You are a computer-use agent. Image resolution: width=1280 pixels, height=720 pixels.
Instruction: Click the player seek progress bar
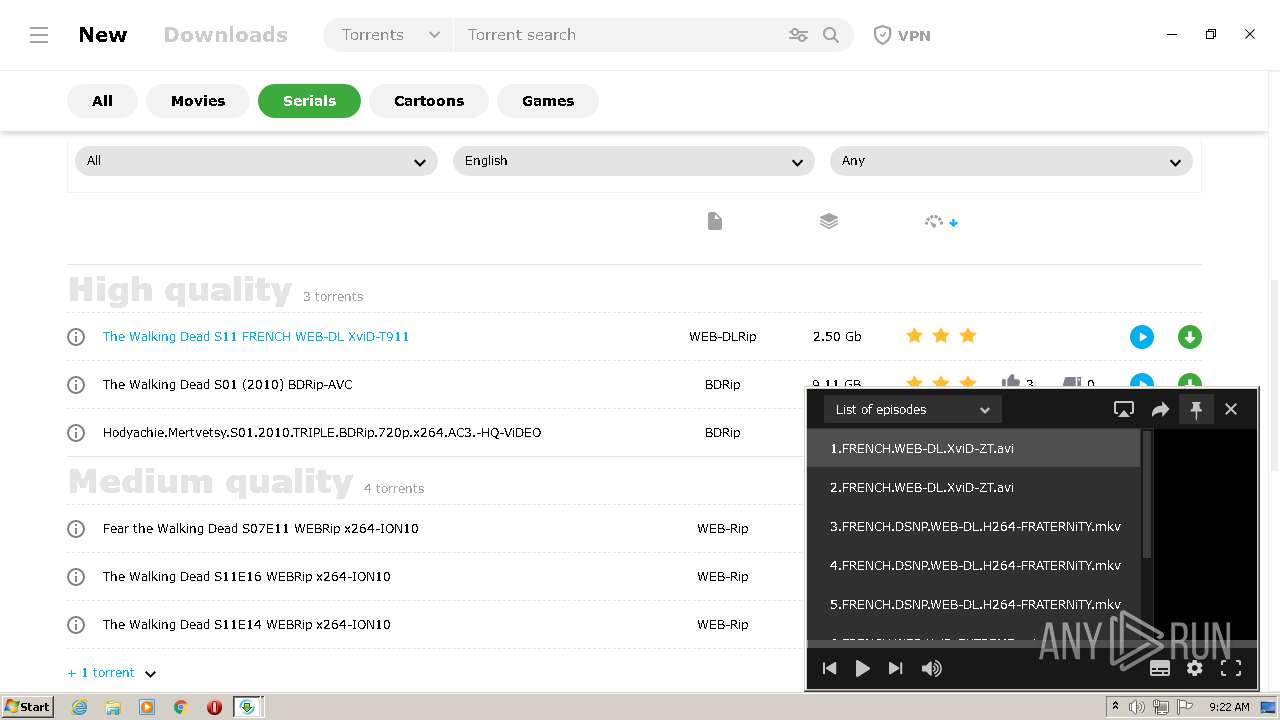(x=1032, y=644)
